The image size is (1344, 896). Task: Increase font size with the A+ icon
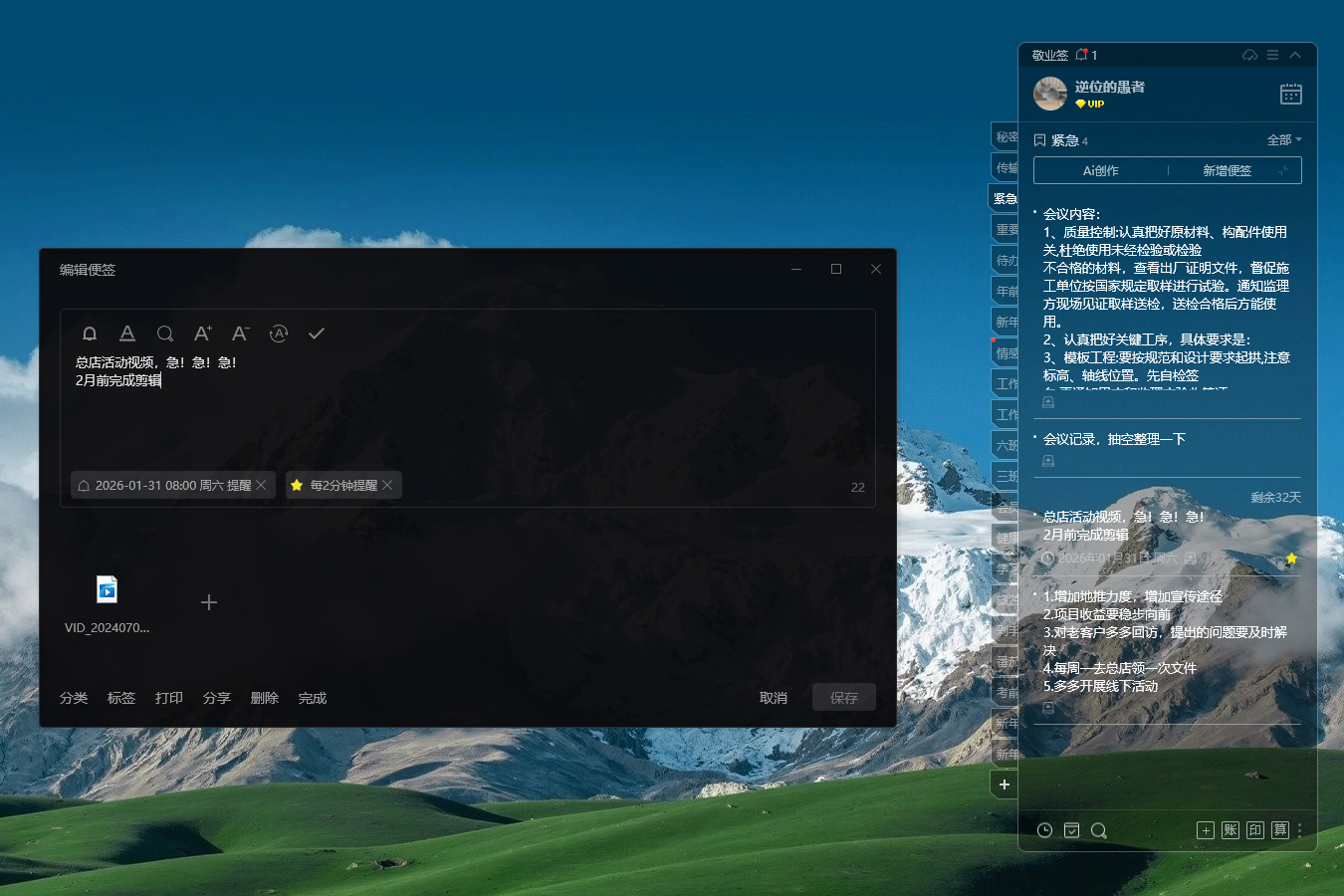(203, 334)
